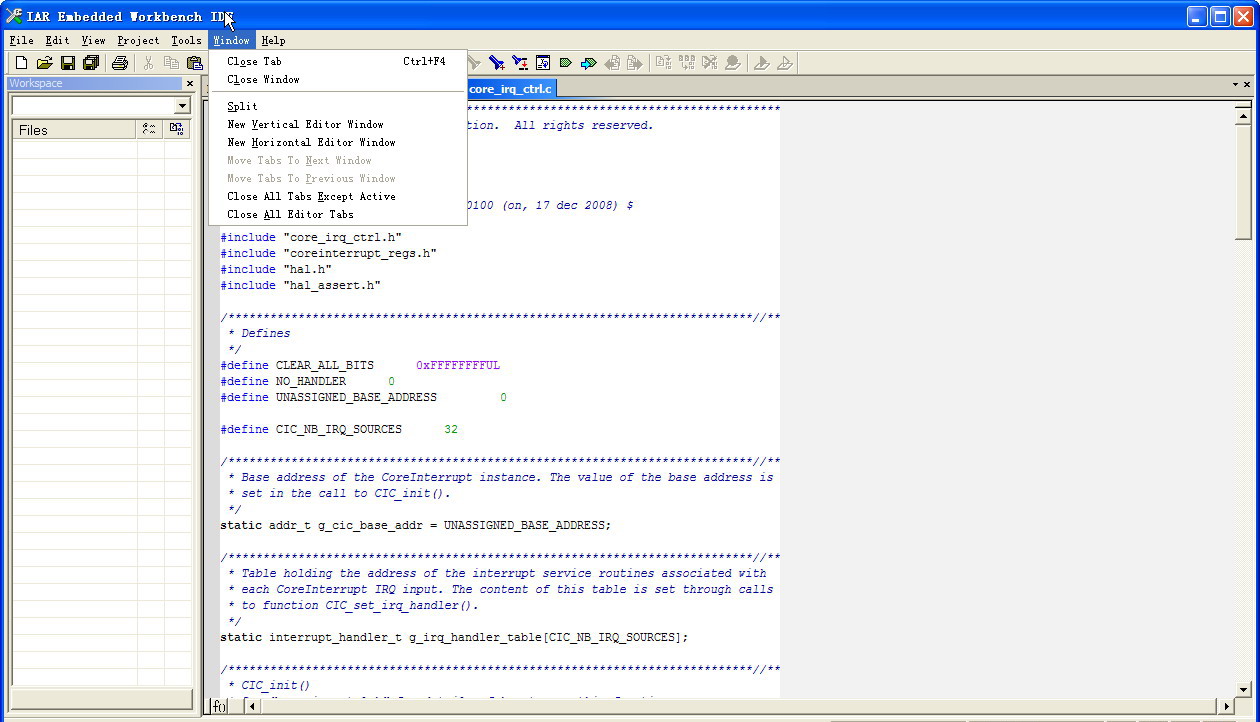Screen dimensions: 1260x722
Task: Compile the current file
Action: tap(663, 63)
